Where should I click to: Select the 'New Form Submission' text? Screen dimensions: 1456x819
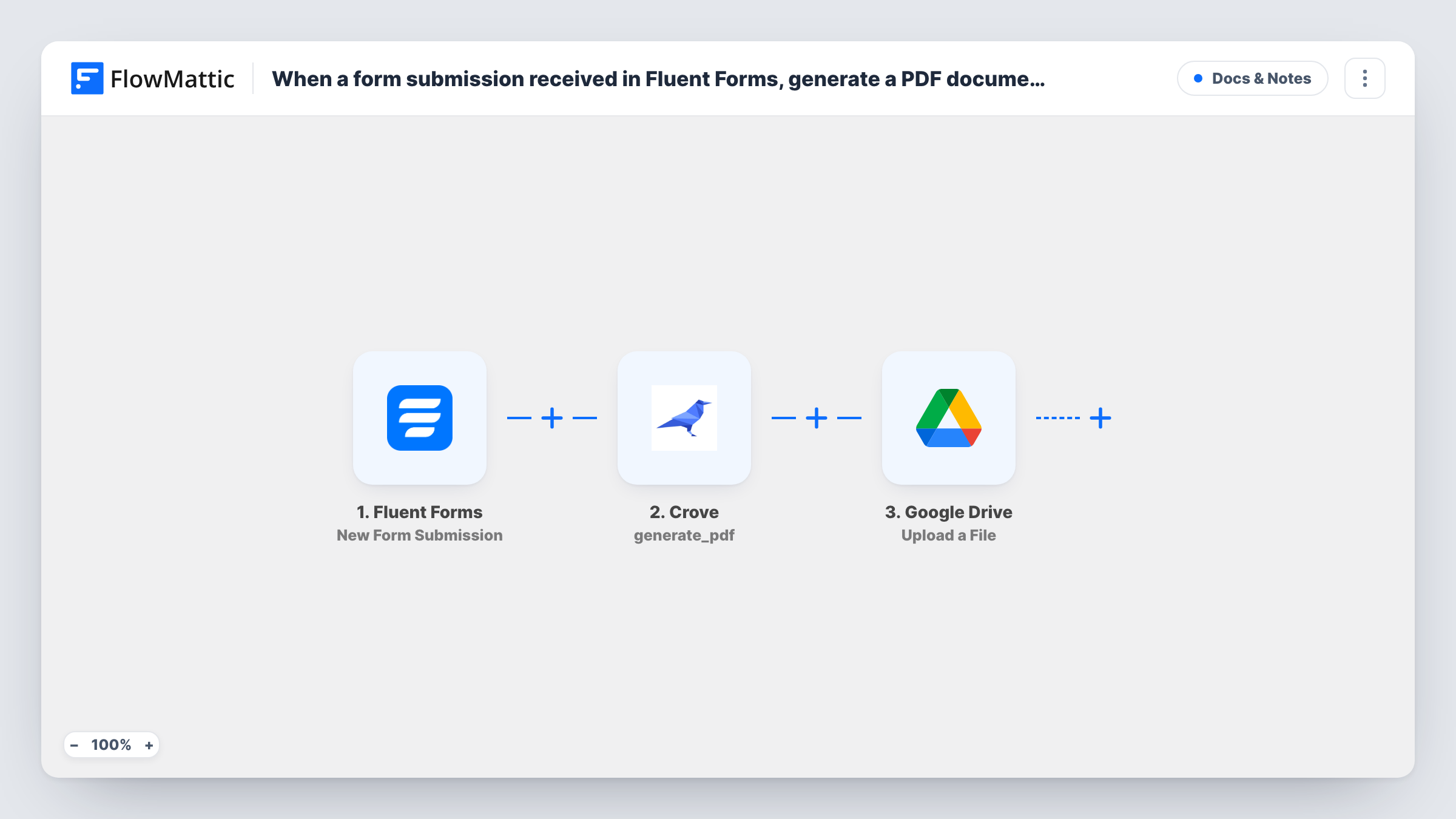[420, 535]
